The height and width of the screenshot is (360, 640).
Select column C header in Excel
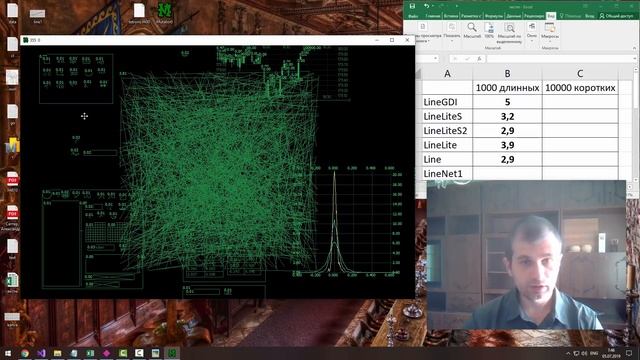click(580, 73)
